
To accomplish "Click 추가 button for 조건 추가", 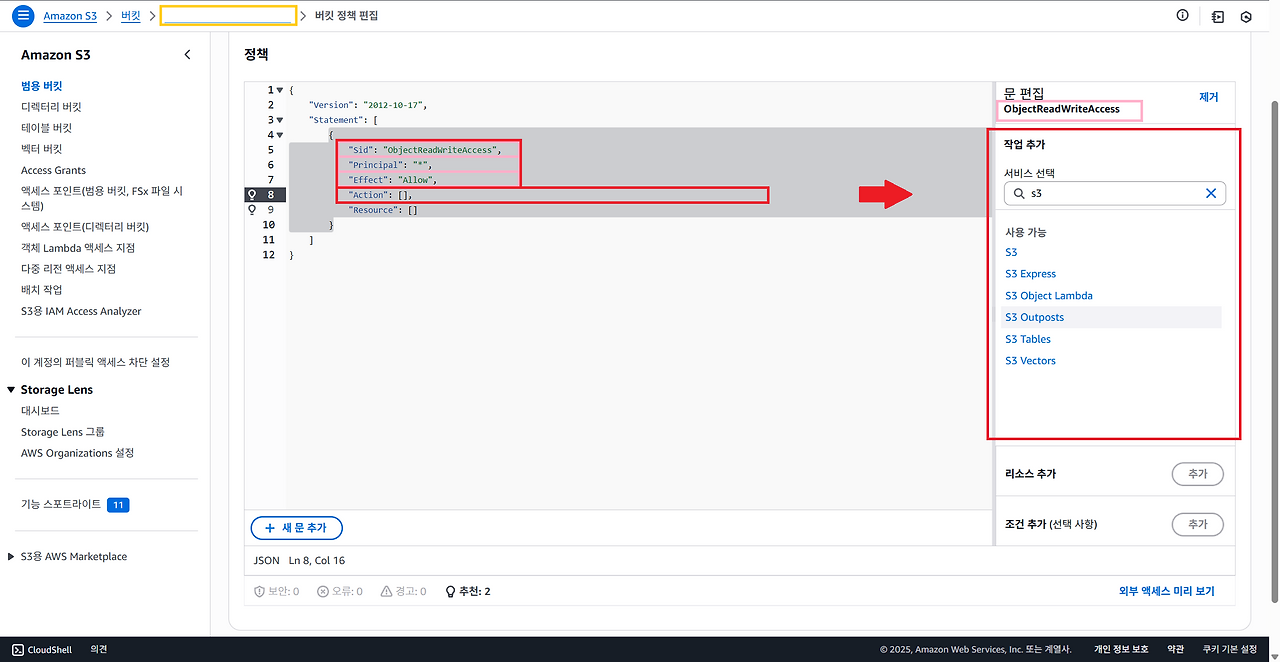I will pos(1197,524).
